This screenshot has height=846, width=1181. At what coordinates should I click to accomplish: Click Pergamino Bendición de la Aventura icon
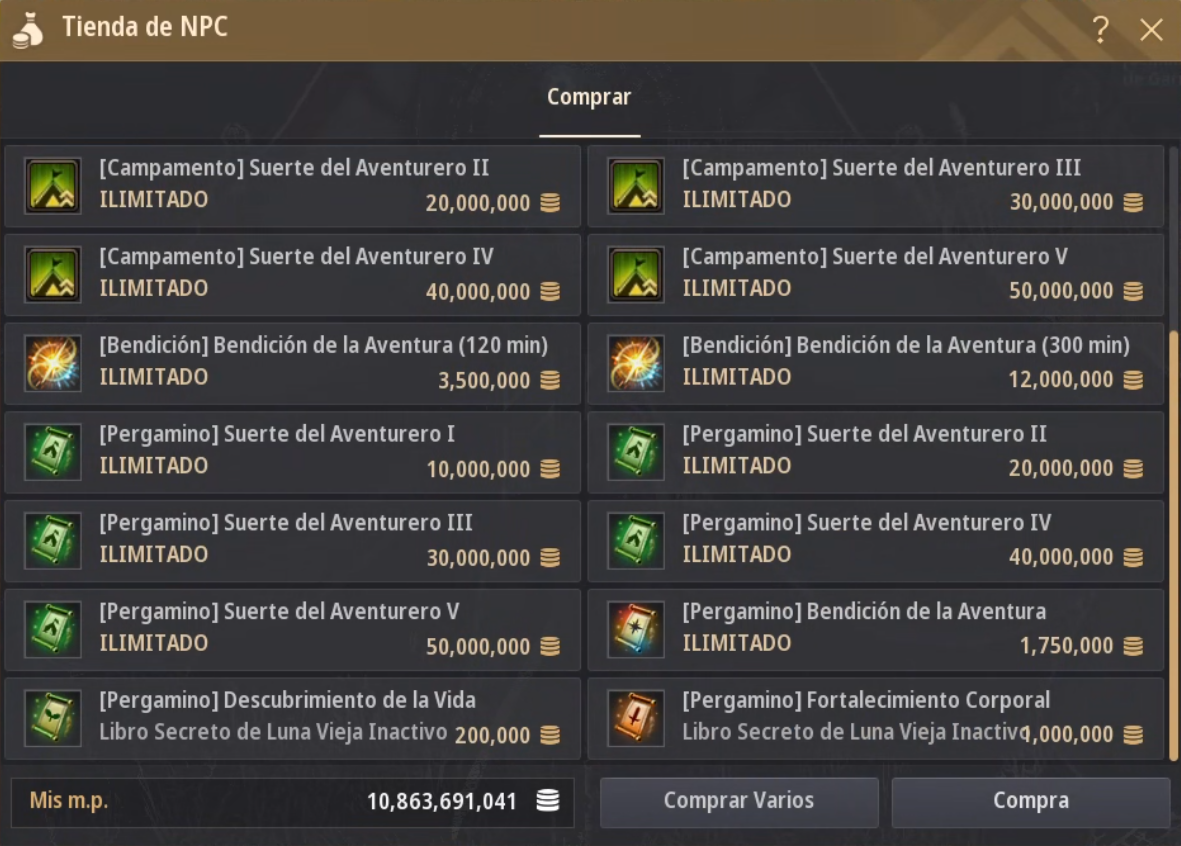[x=636, y=629]
